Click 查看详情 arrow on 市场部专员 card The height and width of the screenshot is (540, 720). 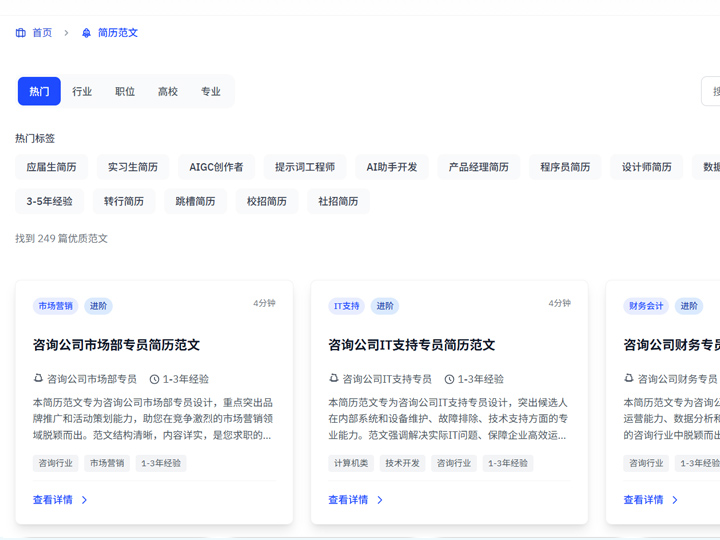tap(84, 500)
